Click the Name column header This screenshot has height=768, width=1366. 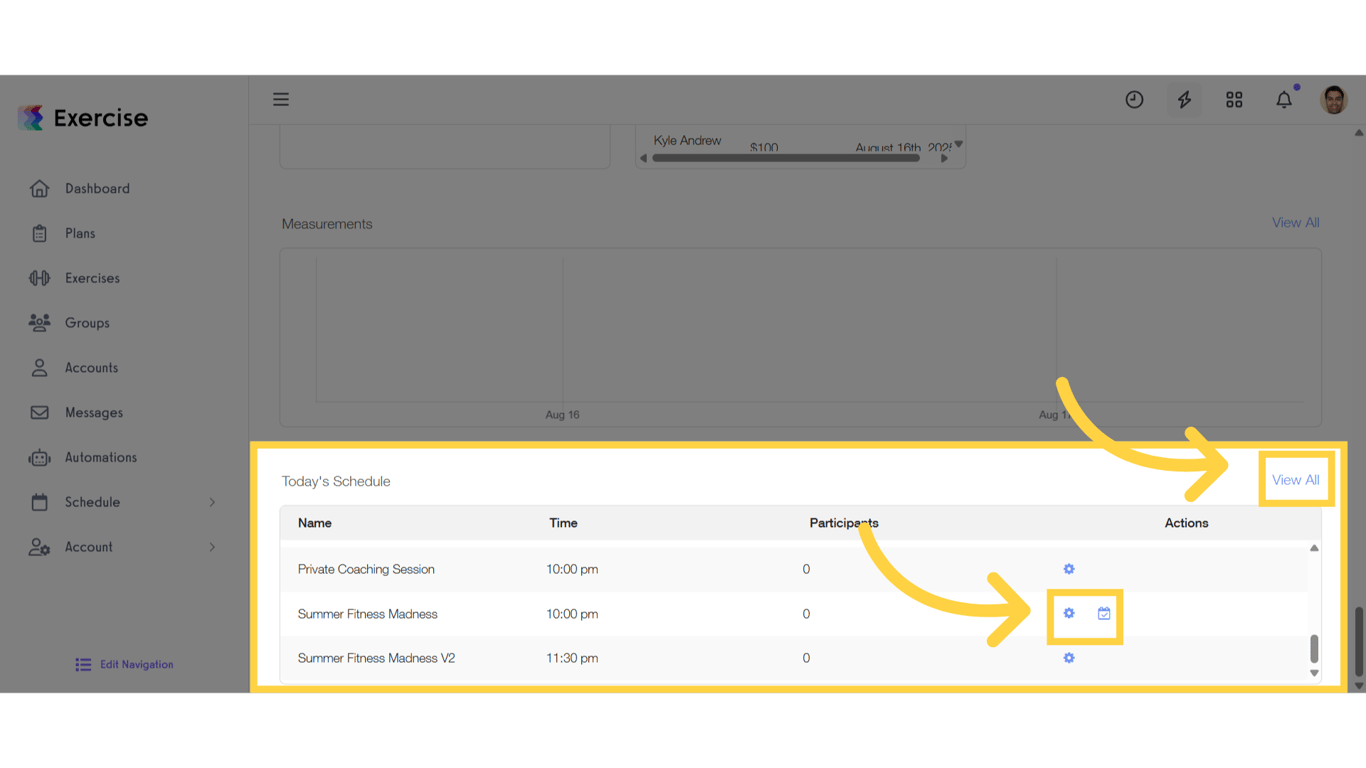314,523
